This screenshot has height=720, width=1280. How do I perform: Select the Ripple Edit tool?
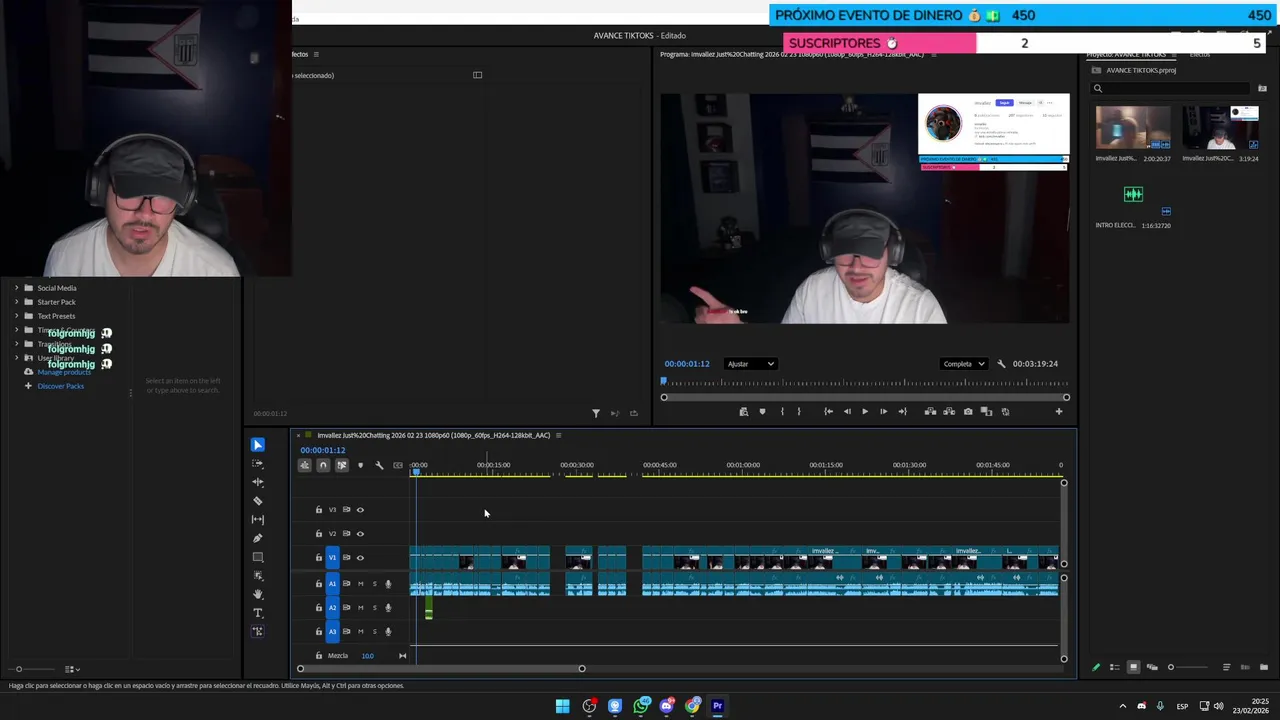coord(258,482)
